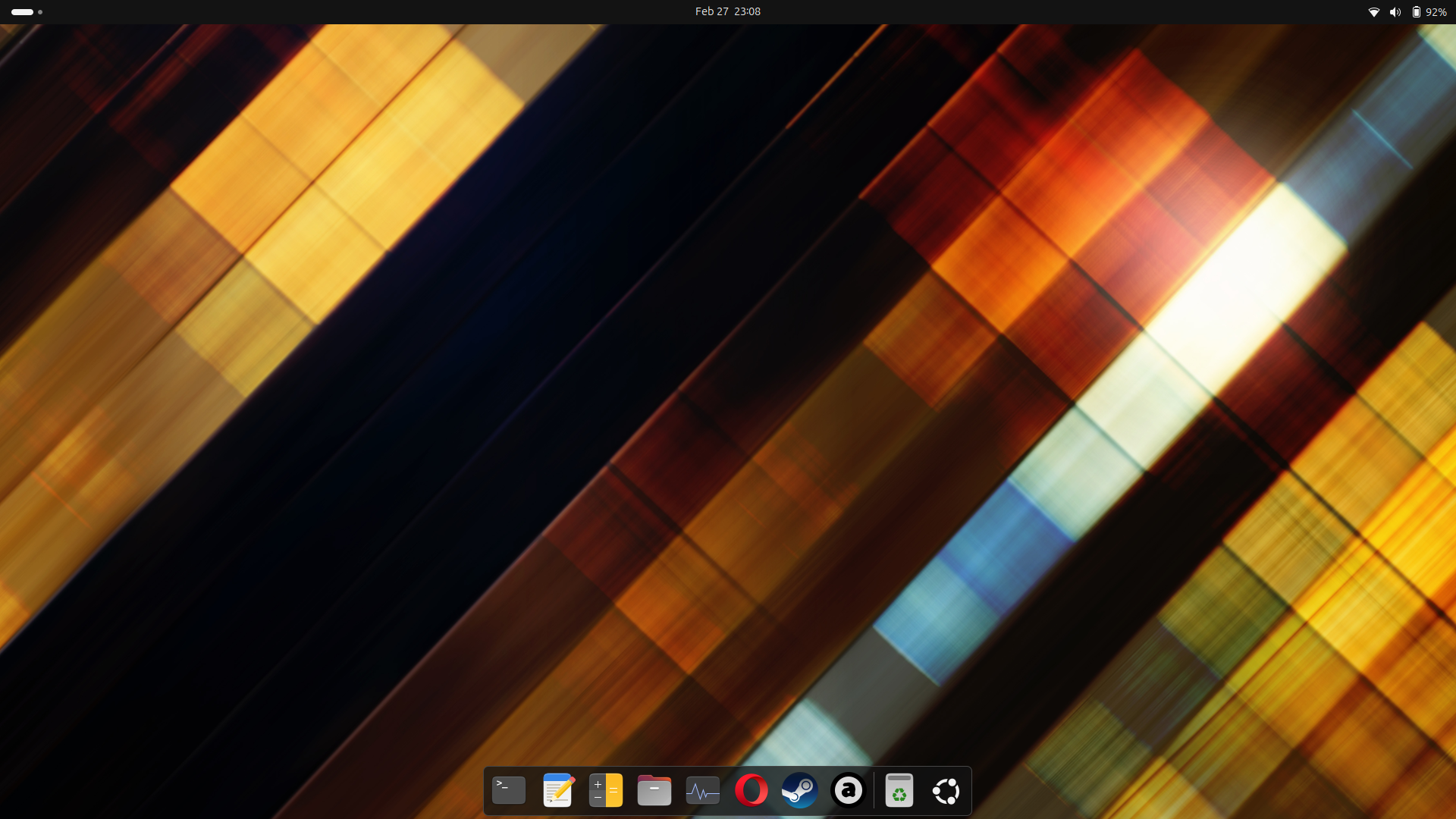
Task: Open the Files folder icon
Action: point(654,791)
